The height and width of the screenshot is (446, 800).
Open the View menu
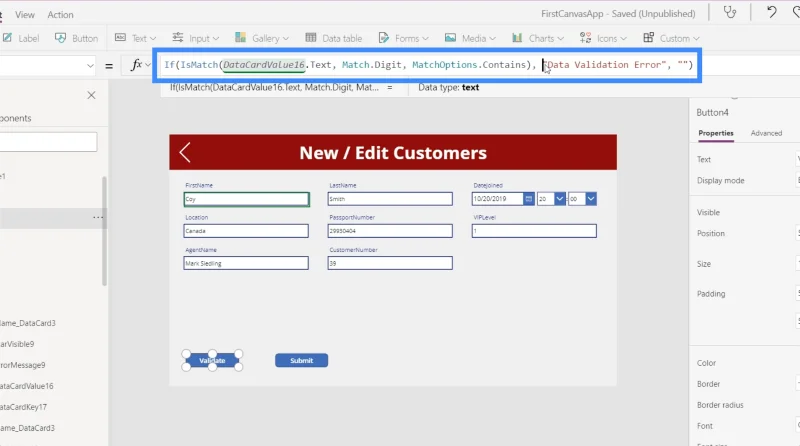[24, 15]
